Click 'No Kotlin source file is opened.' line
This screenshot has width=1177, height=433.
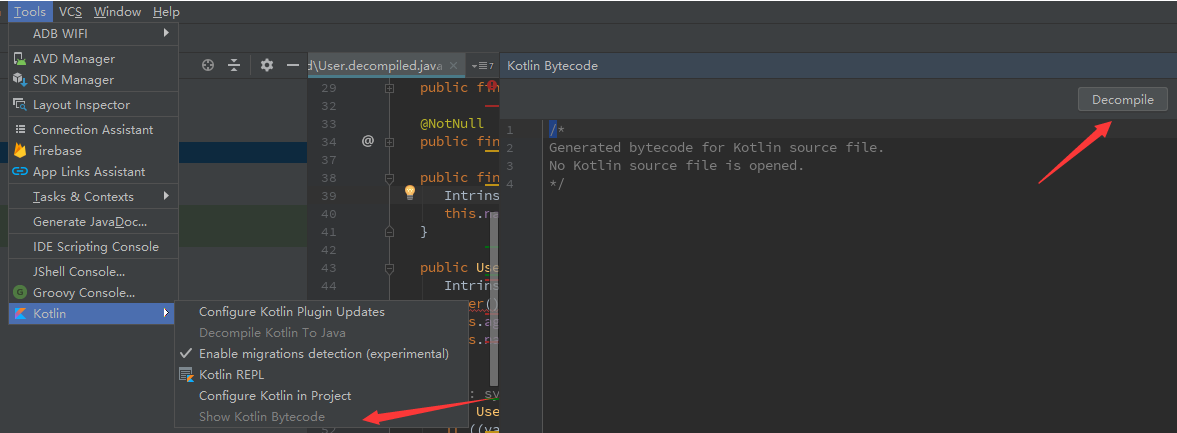click(676, 165)
